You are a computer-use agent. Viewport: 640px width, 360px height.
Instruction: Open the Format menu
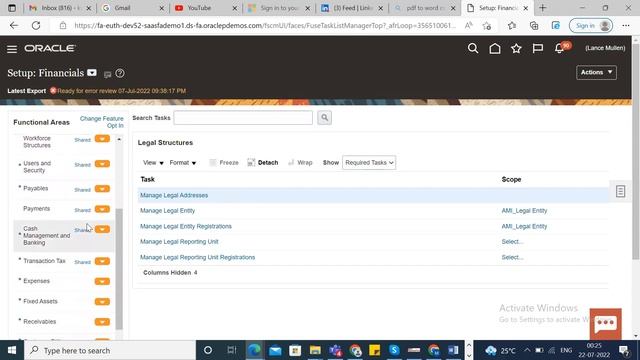(x=182, y=162)
